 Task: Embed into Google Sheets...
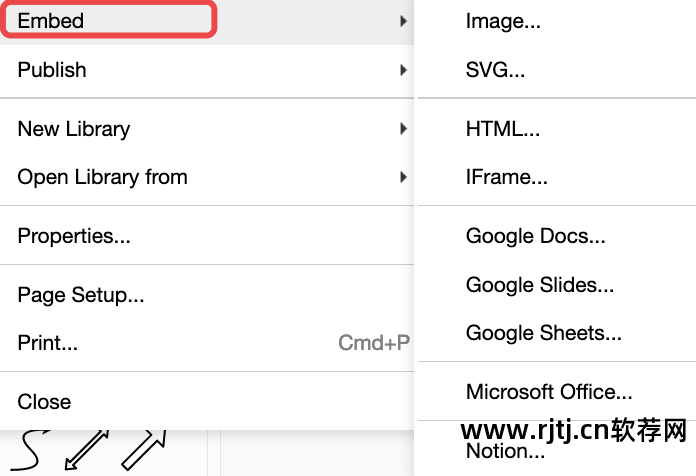[544, 334]
